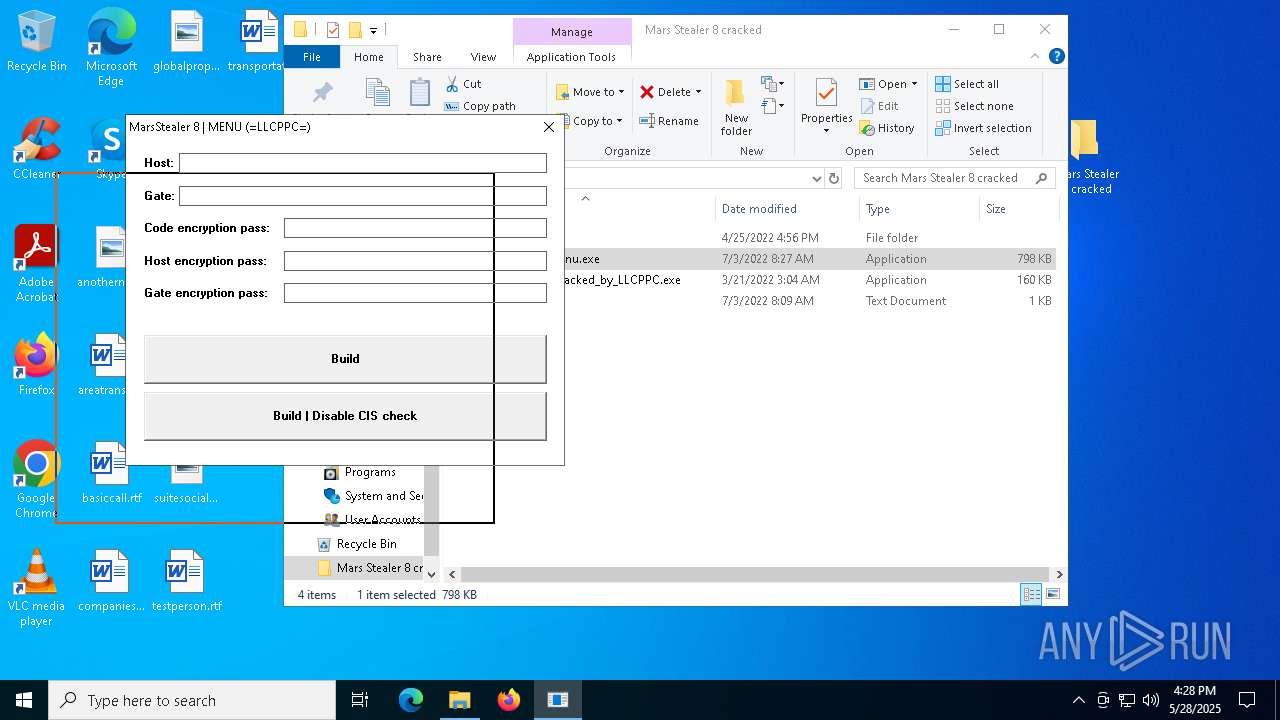This screenshot has height=720, width=1280.
Task: Click Edge icon on the taskbar
Action: [x=411, y=700]
